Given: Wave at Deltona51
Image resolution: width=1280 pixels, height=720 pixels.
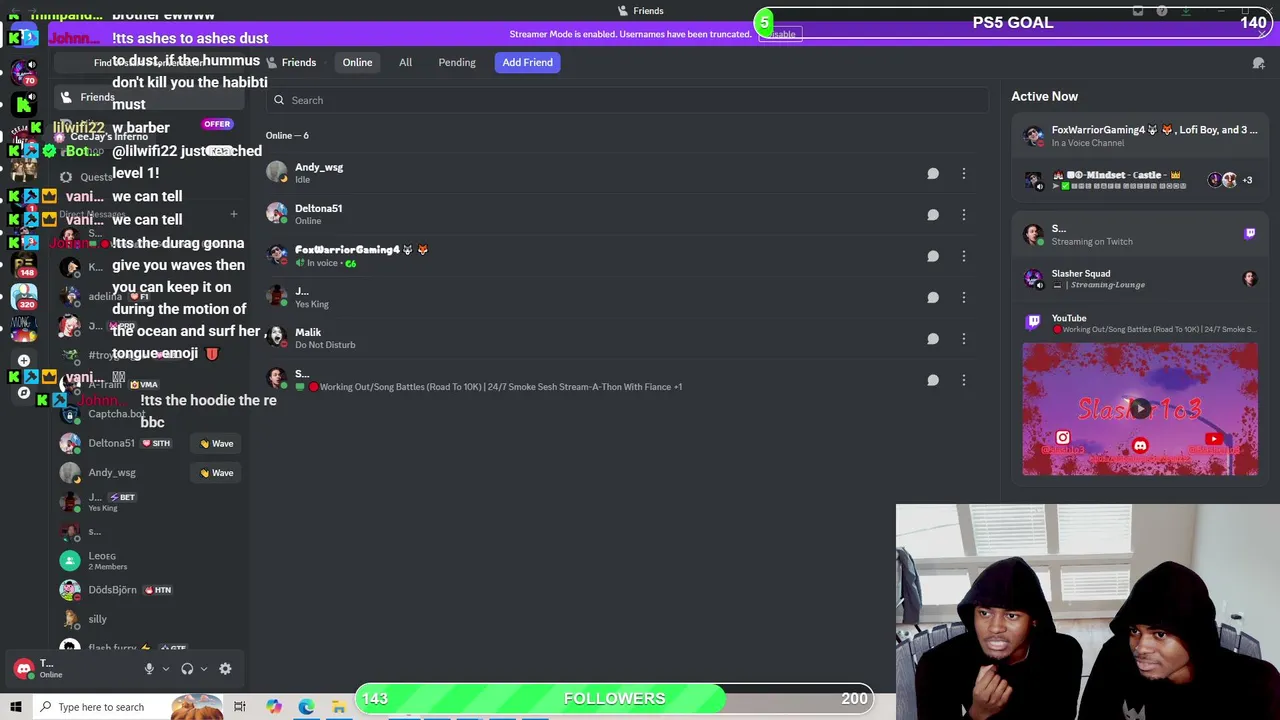Looking at the screenshot, I should click(x=217, y=444).
